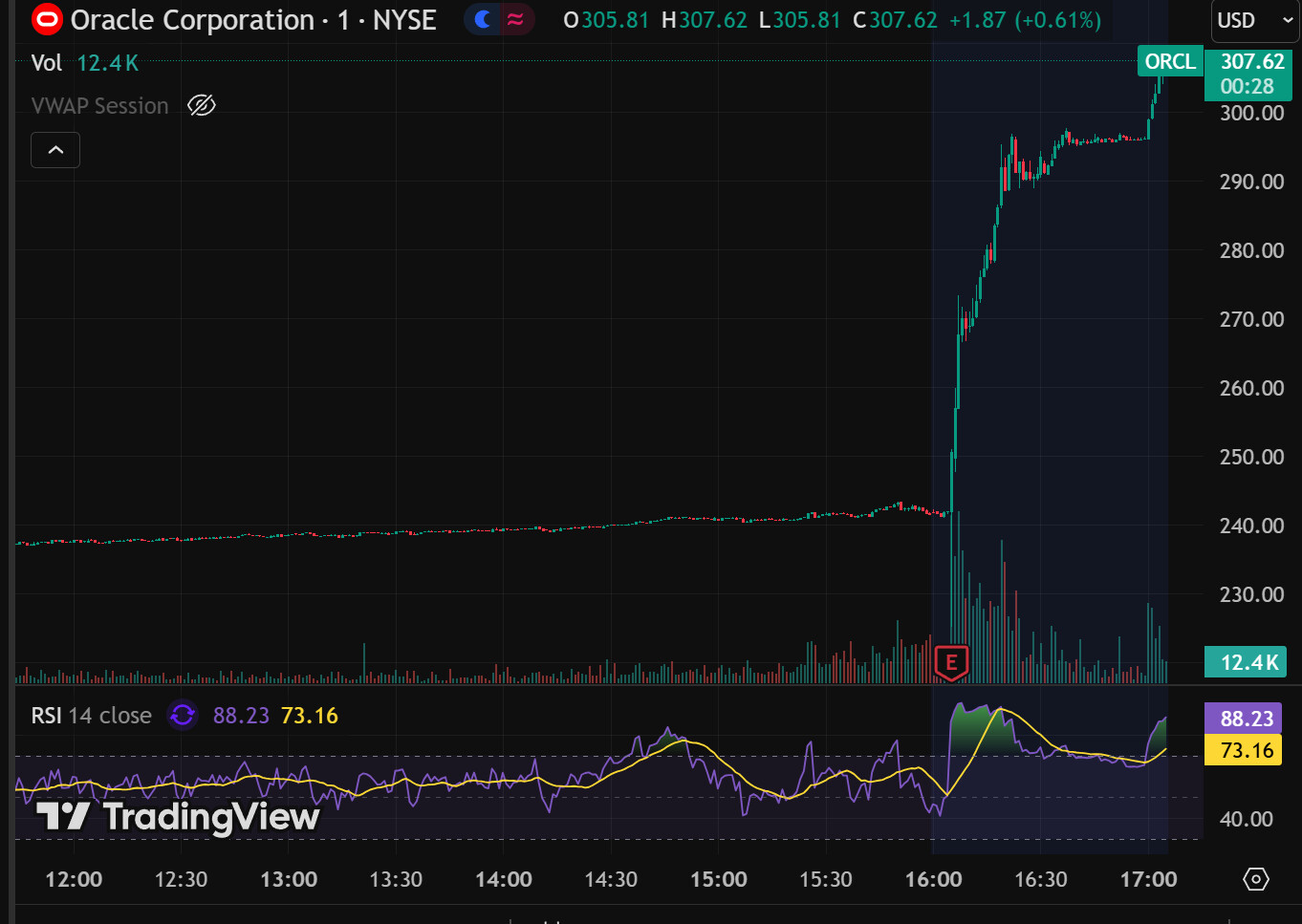Open chart settings hexagon icon
The image size is (1302, 924).
click(1255, 879)
